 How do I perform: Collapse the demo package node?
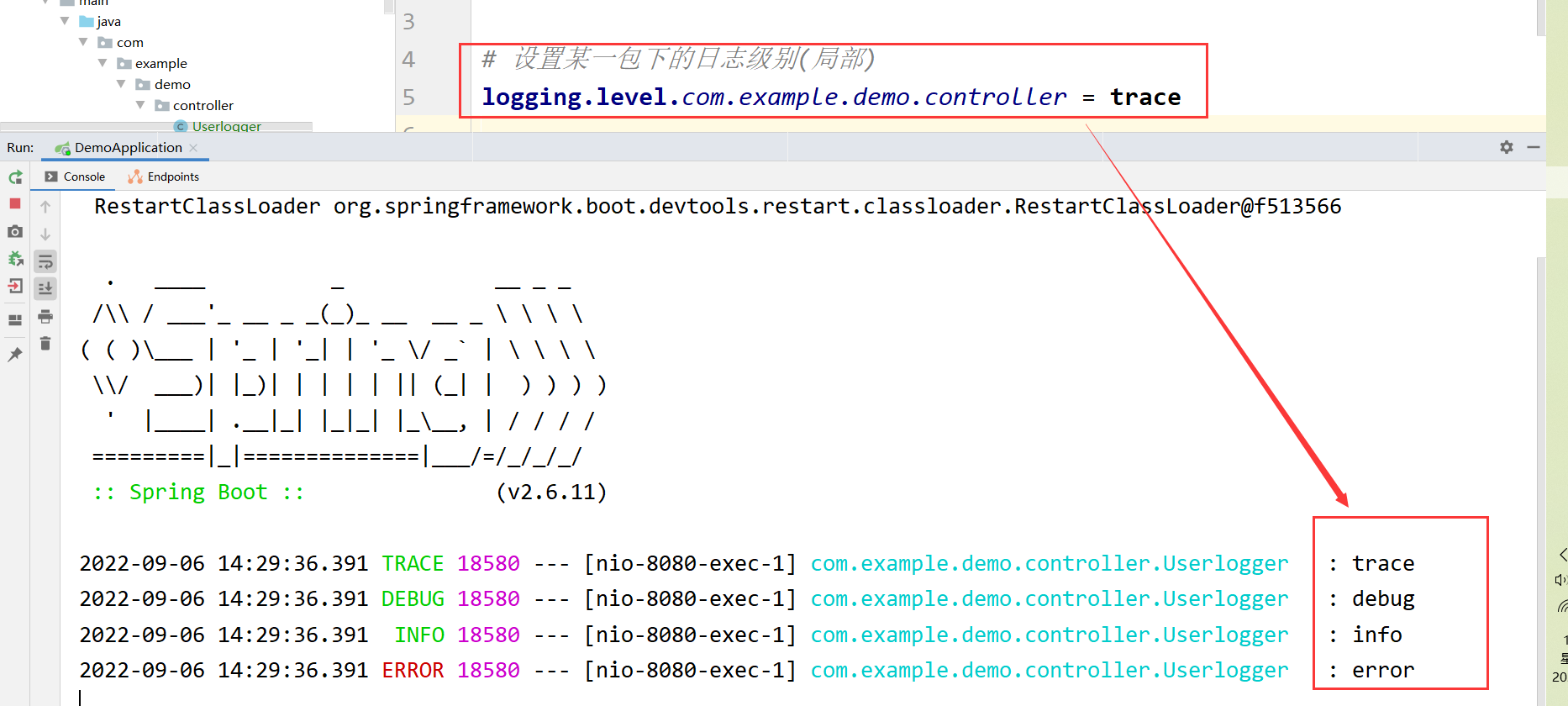(x=121, y=84)
